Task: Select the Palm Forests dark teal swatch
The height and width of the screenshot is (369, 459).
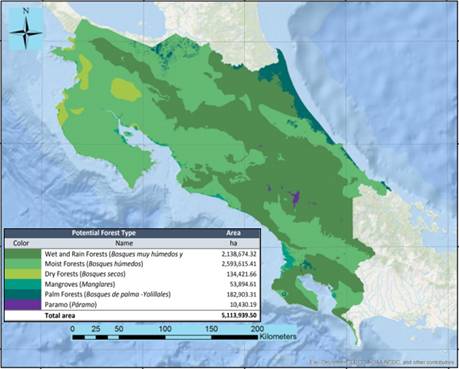Action: (x=23, y=295)
